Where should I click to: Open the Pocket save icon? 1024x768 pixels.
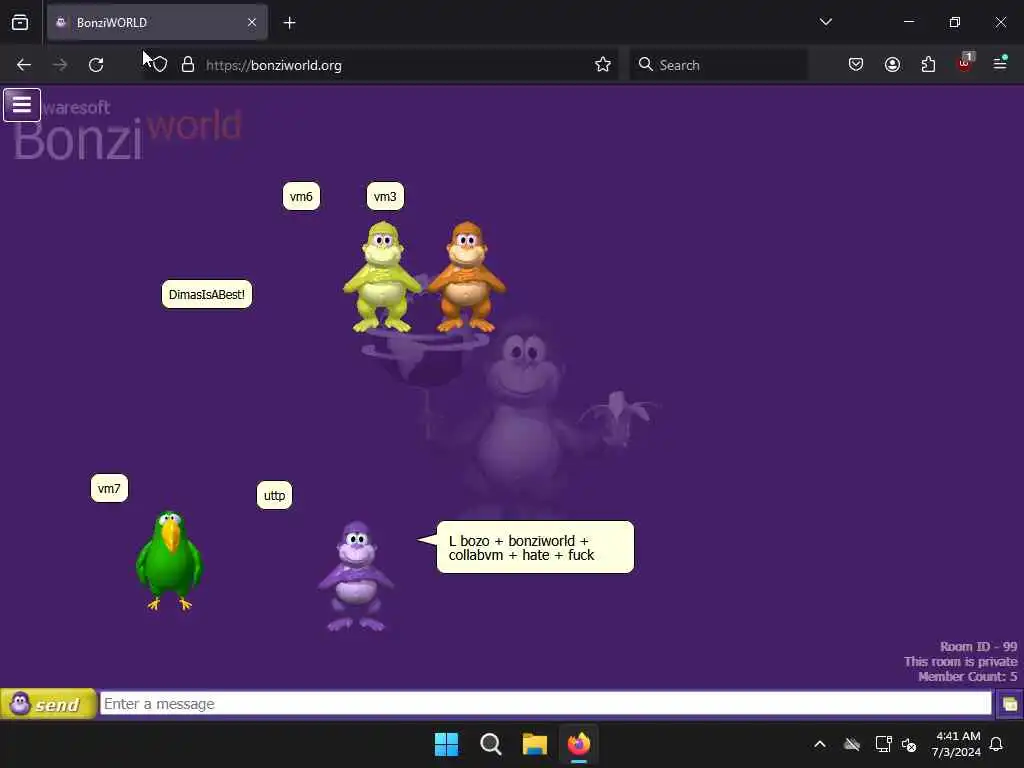pyautogui.click(x=856, y=65)
